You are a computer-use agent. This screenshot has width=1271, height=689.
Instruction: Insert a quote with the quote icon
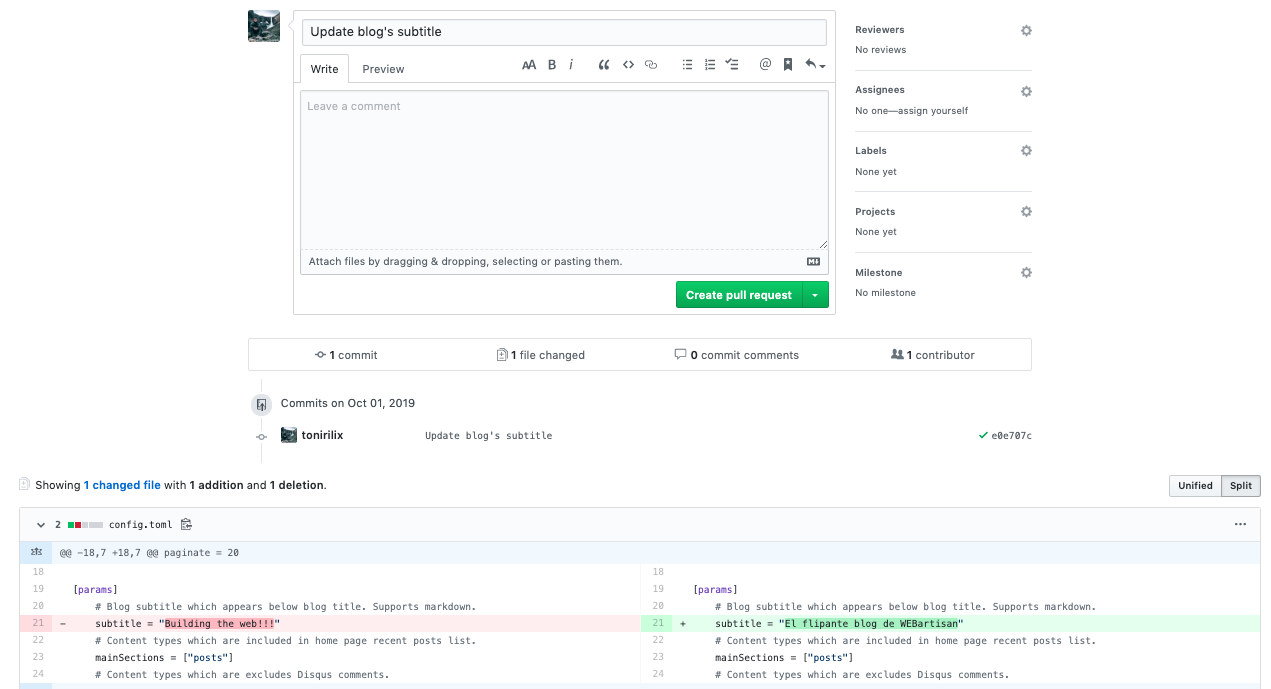click(x=604, y=65)
